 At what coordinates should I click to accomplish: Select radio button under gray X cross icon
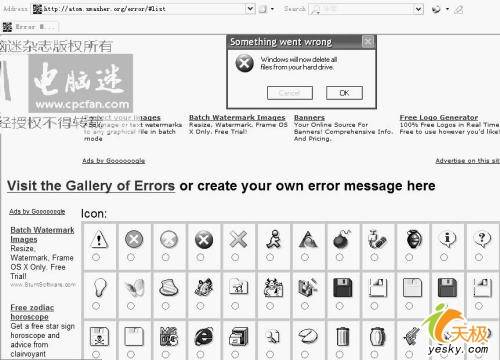pos(235,257)
